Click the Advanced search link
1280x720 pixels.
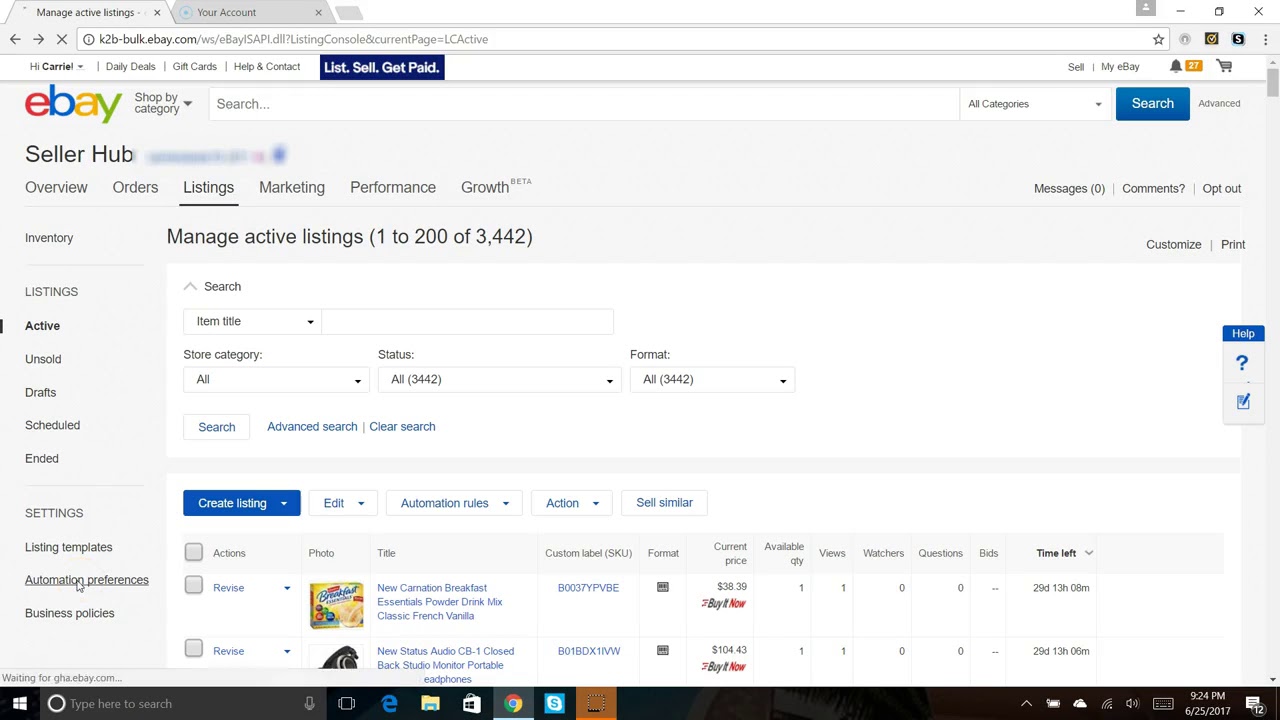312,427
